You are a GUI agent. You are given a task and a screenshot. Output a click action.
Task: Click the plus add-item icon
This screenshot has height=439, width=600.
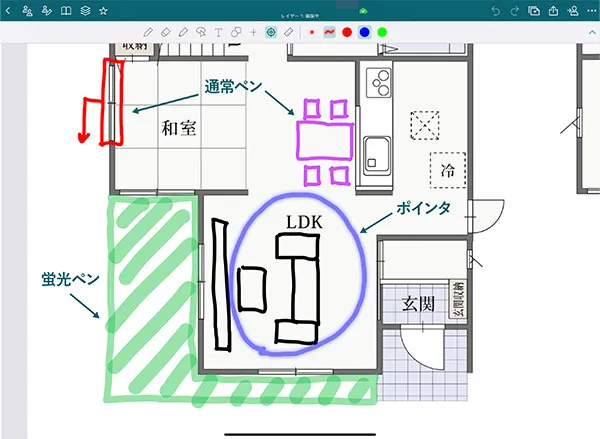click(x=253, y=33)
